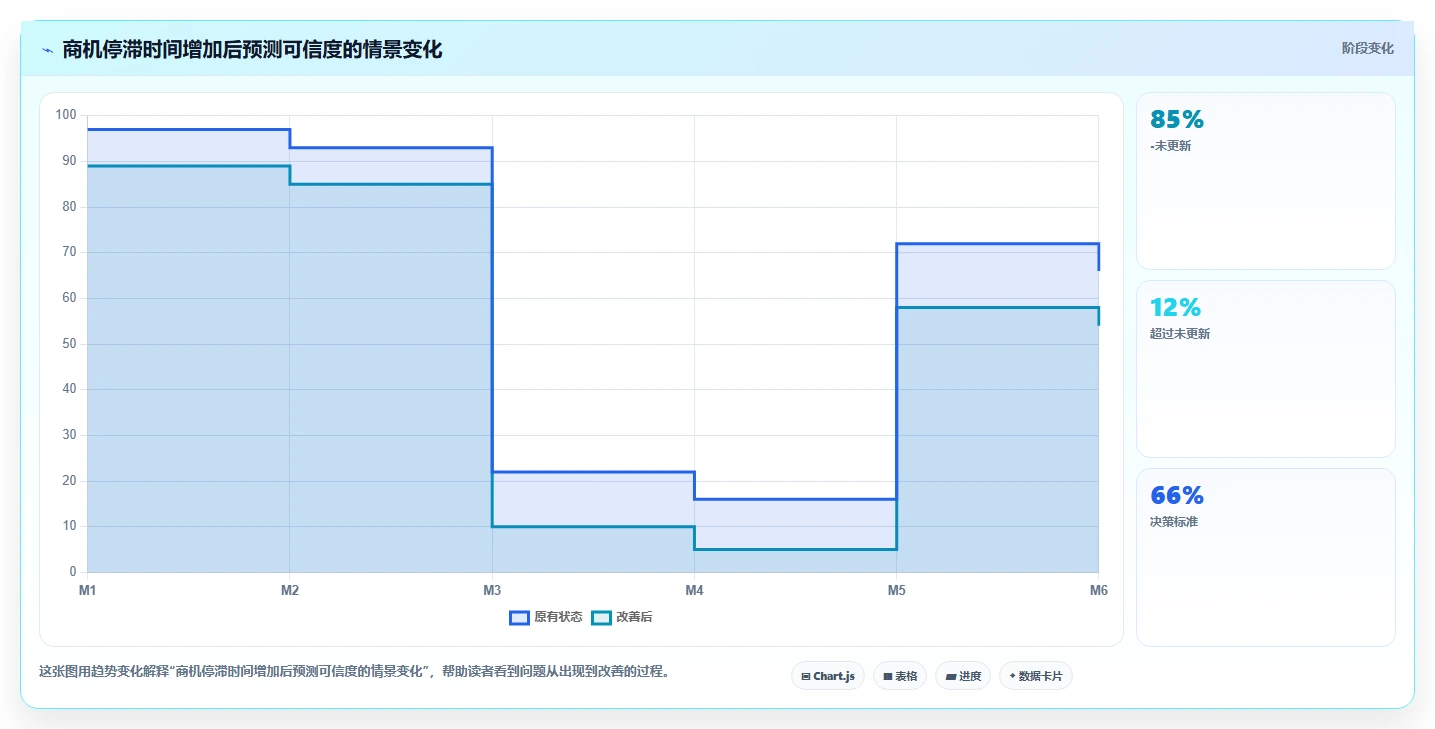Select the Chart.js tag chip
The width and height of the screenshot is (1435, 729).
[x=828, y=676]
